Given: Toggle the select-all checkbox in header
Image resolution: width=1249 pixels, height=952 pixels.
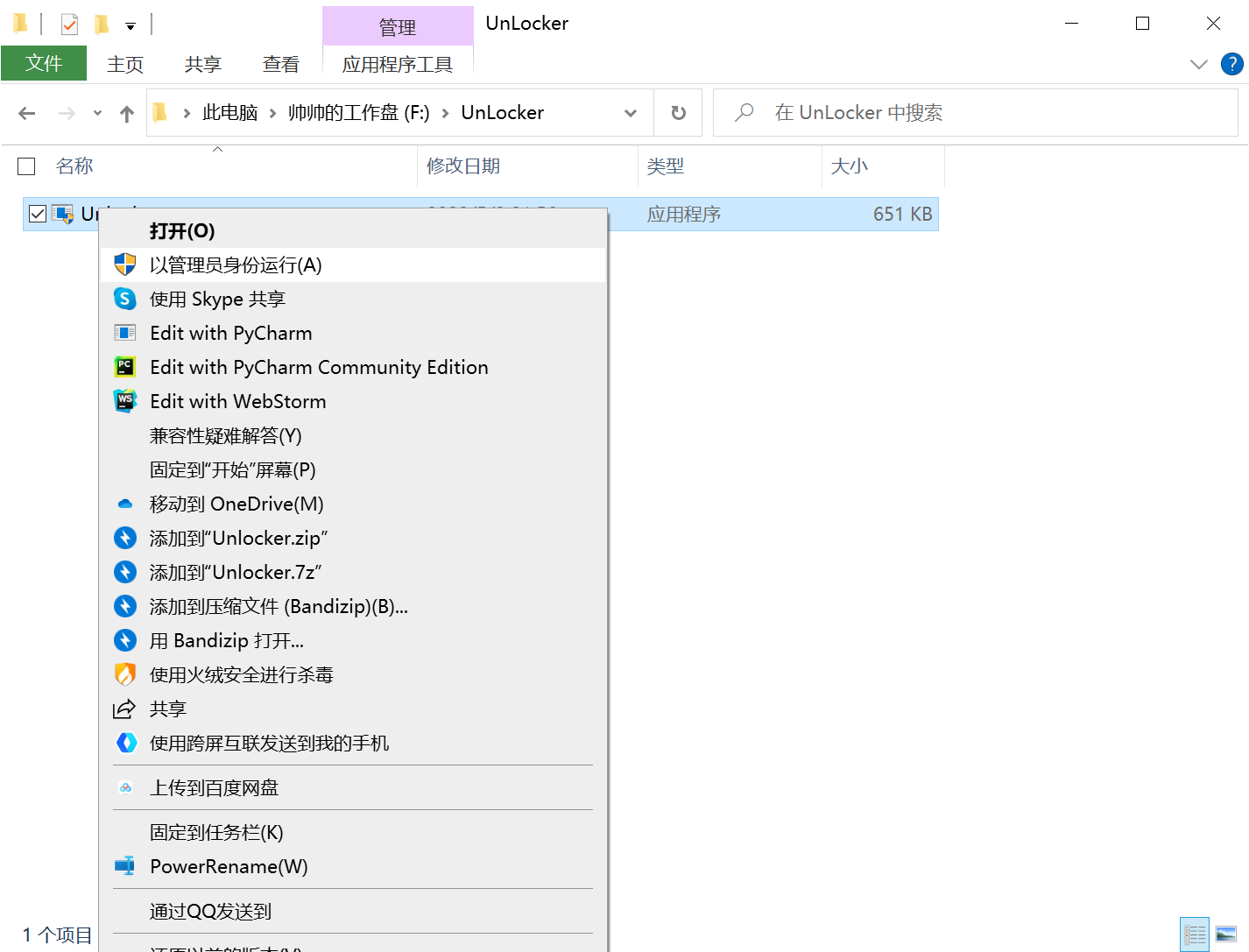Looking at the screenshot, I should click(27, 166).
